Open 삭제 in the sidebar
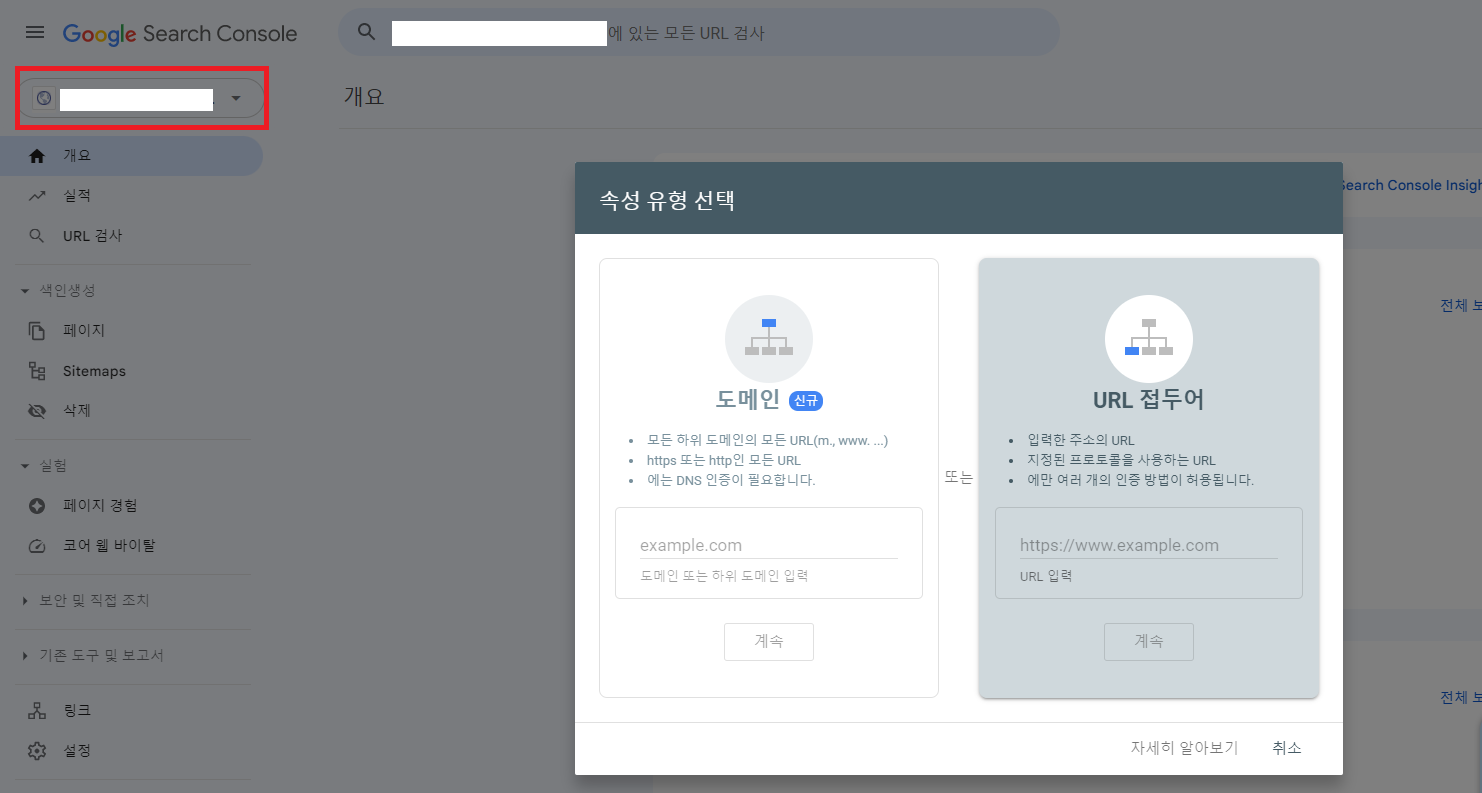 pyautogui.click(x=131, y=411)
